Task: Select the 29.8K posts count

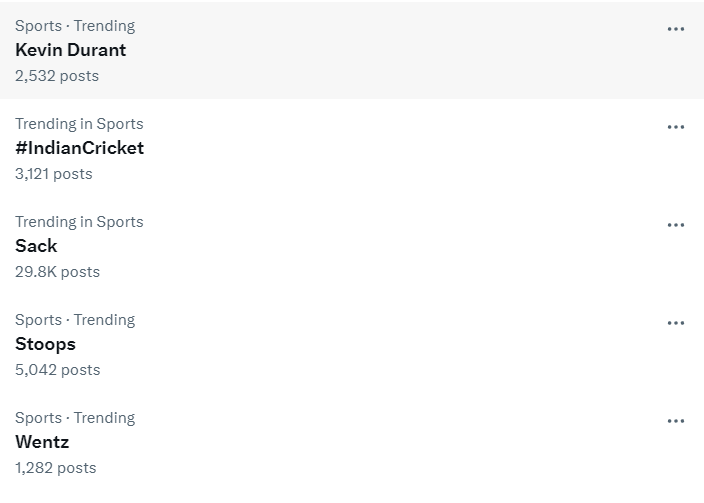Action: click(57, 272)
